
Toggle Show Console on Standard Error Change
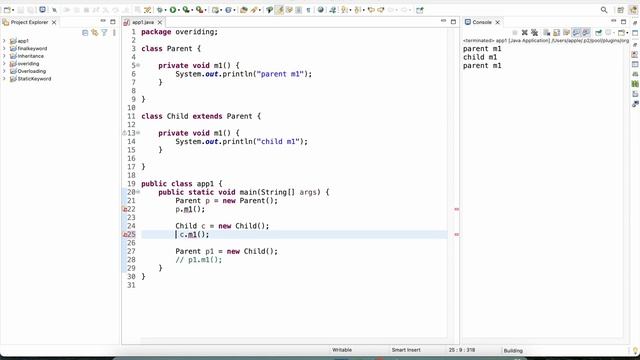(x=586, y=33)
